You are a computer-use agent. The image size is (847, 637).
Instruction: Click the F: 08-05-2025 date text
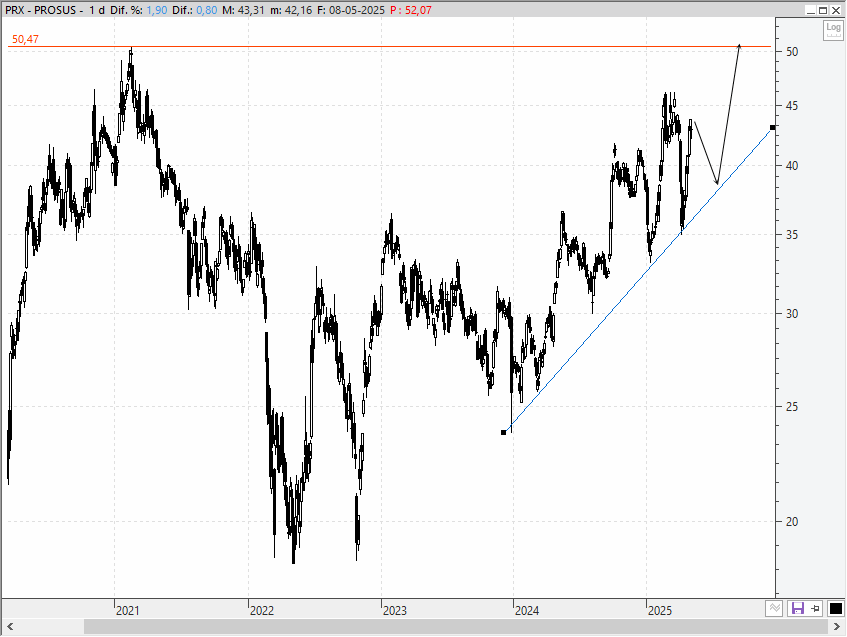point(351,10)
